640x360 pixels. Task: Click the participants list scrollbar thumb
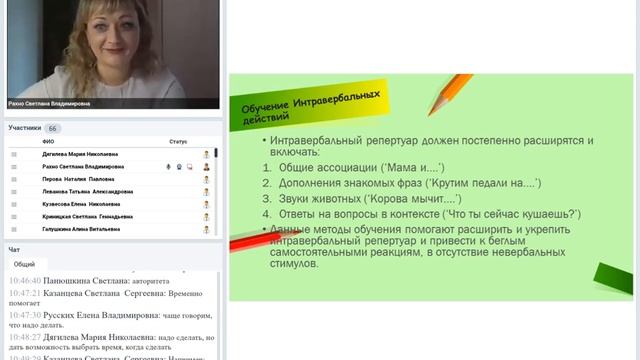(x=216, y=153)
